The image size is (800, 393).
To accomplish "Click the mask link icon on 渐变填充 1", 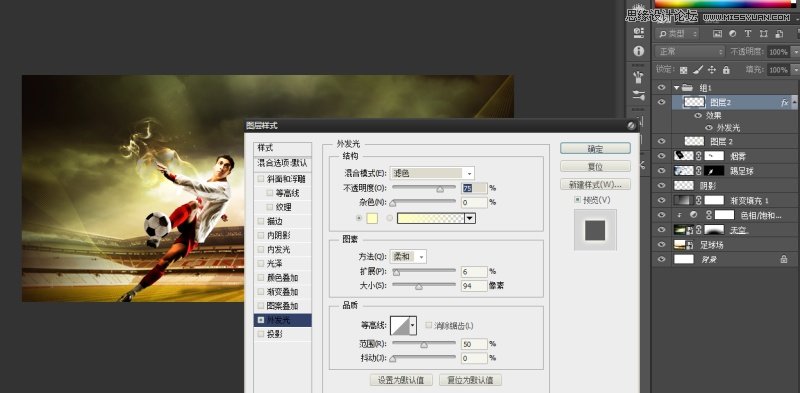I will click(x=699, y=200).
